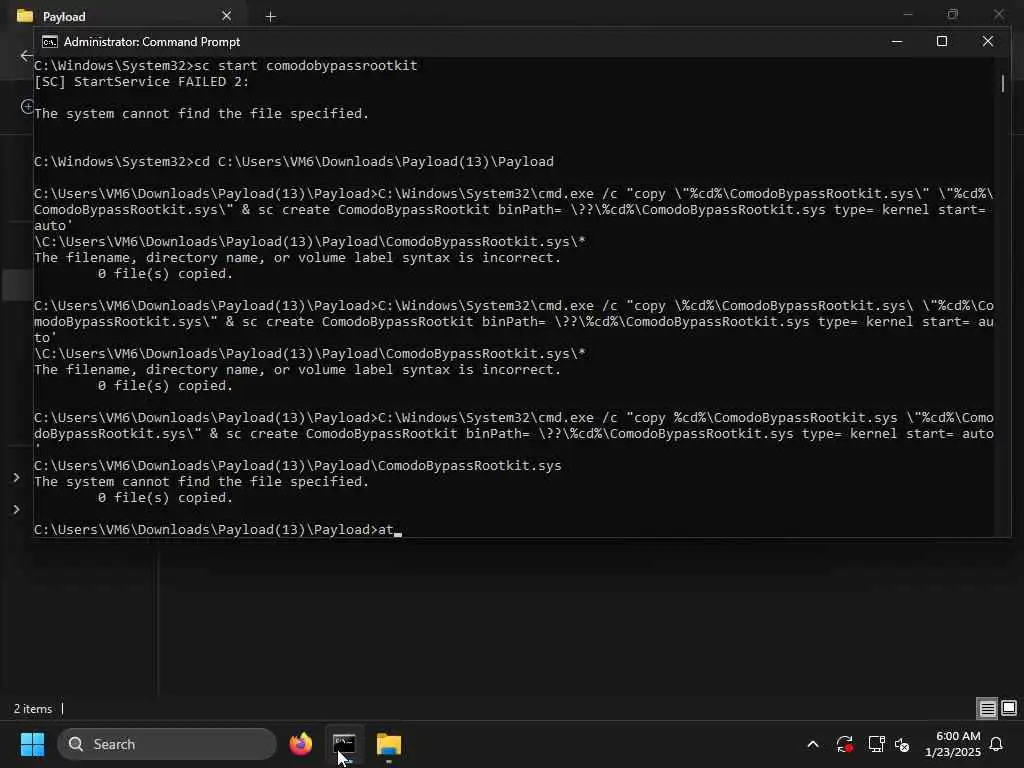
Task: Click the Command Prompt title bar icon
Action: [50, 42]
